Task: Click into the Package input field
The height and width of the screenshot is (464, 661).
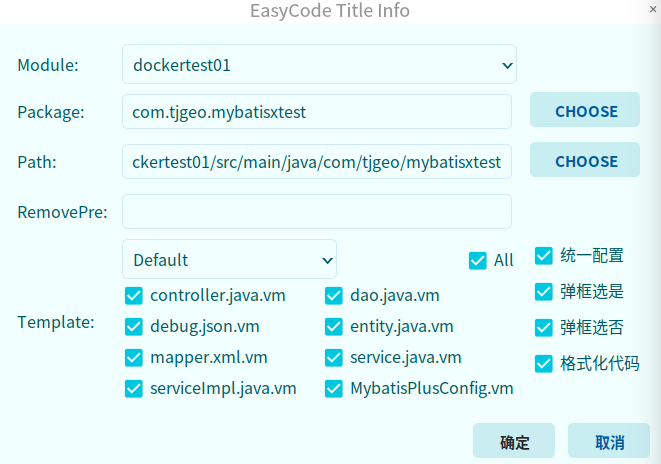Action: click(x=316, y=112)
